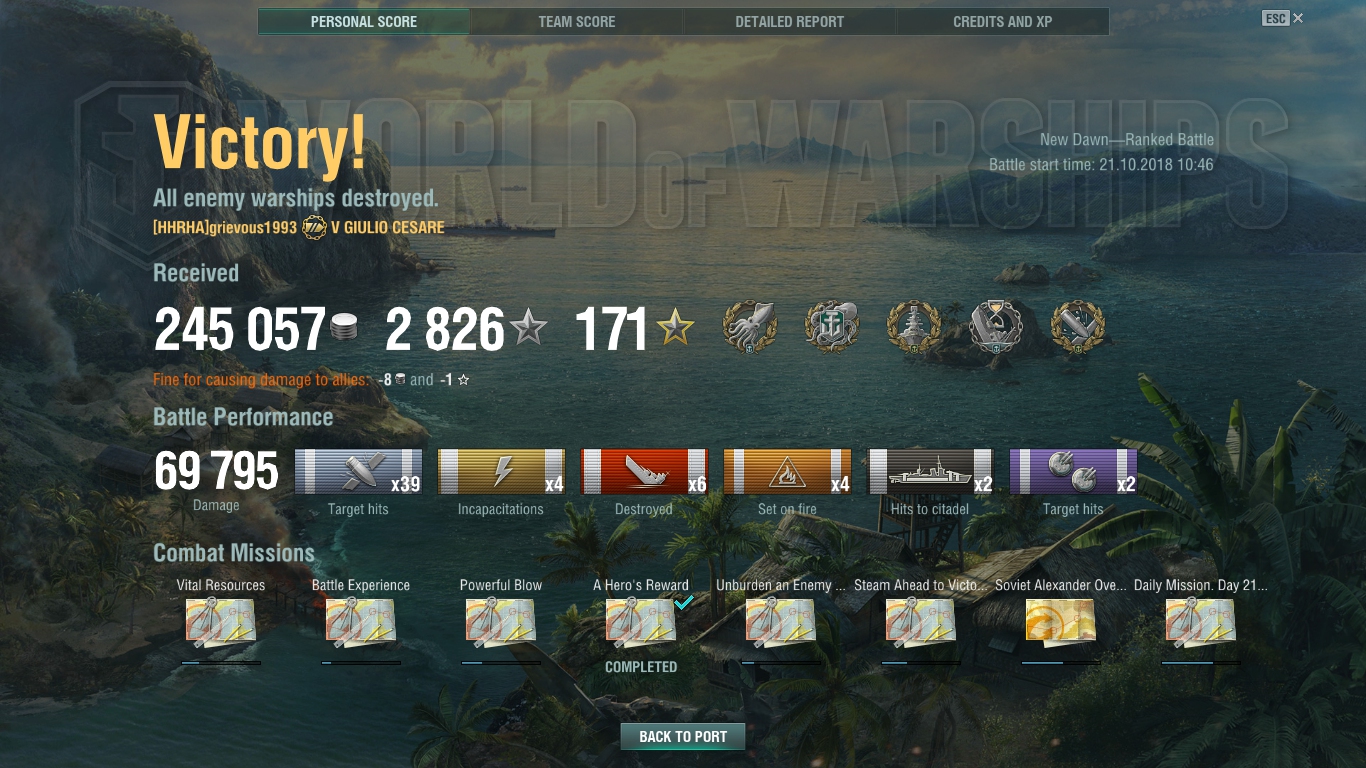The width and height of the screenshot is (1366, 768).
Task: Select the Personal Score tab
Action: [364, 21]
